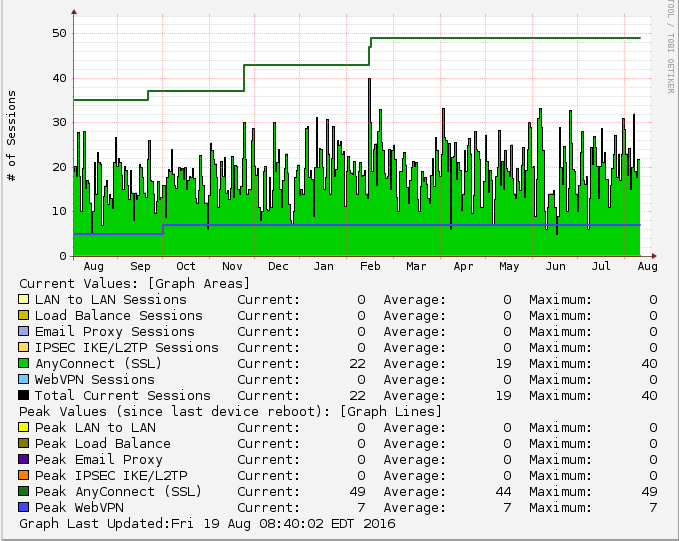
Task: Click the 'Feb' x-axis month label
Action: point(370,266)
